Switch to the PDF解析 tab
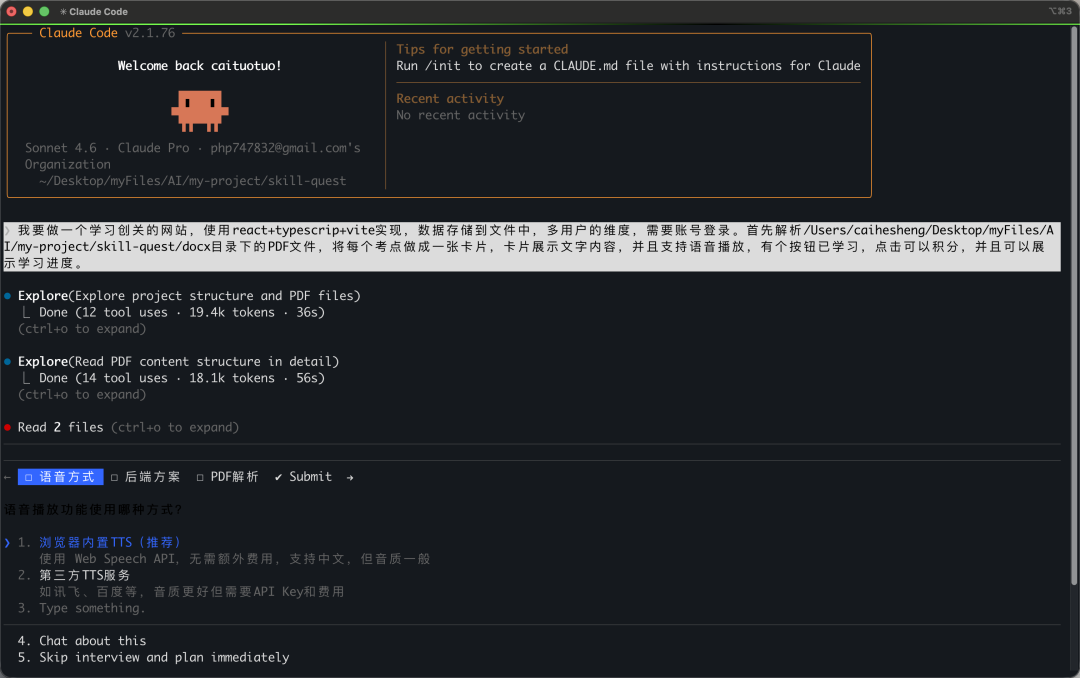 click(x=227, y=477)
